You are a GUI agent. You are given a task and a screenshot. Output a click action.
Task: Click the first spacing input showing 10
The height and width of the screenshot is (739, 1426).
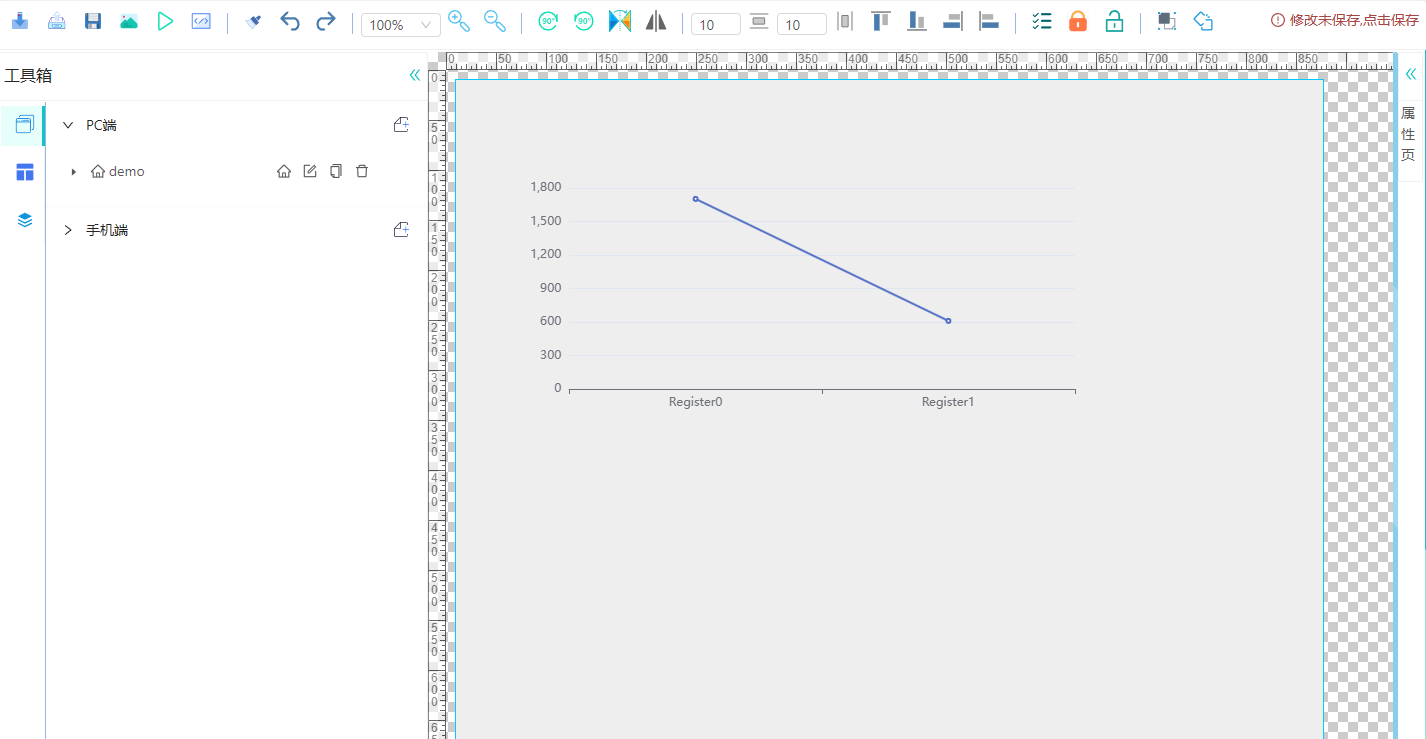pos(716,24)
